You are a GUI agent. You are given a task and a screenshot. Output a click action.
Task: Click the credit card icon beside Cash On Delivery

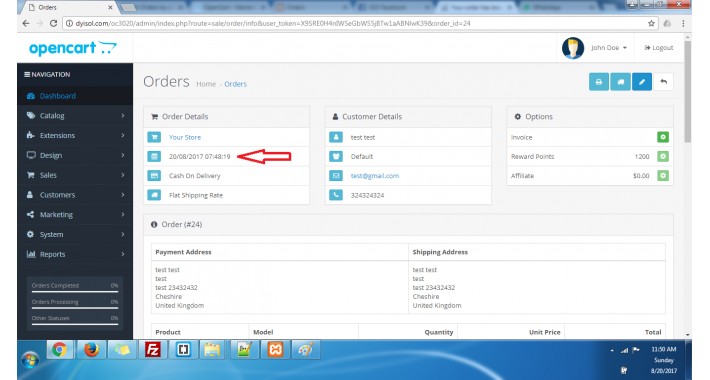coord(154,176)
